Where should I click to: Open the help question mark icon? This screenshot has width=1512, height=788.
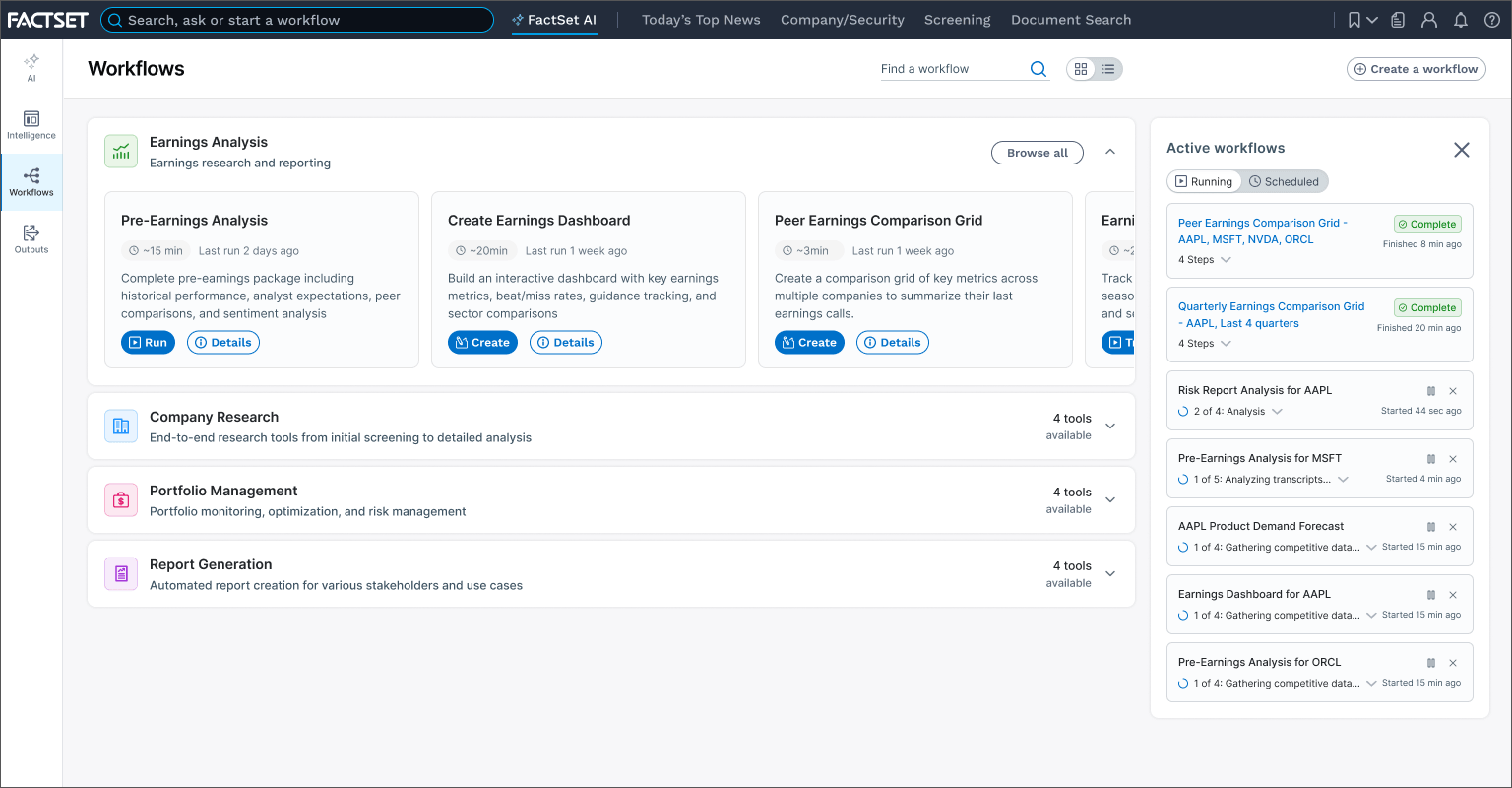1492,20
